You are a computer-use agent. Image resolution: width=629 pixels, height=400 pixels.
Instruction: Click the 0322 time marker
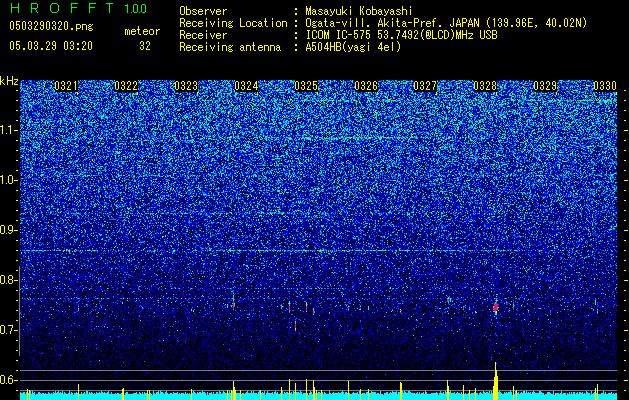pos(126,86)
